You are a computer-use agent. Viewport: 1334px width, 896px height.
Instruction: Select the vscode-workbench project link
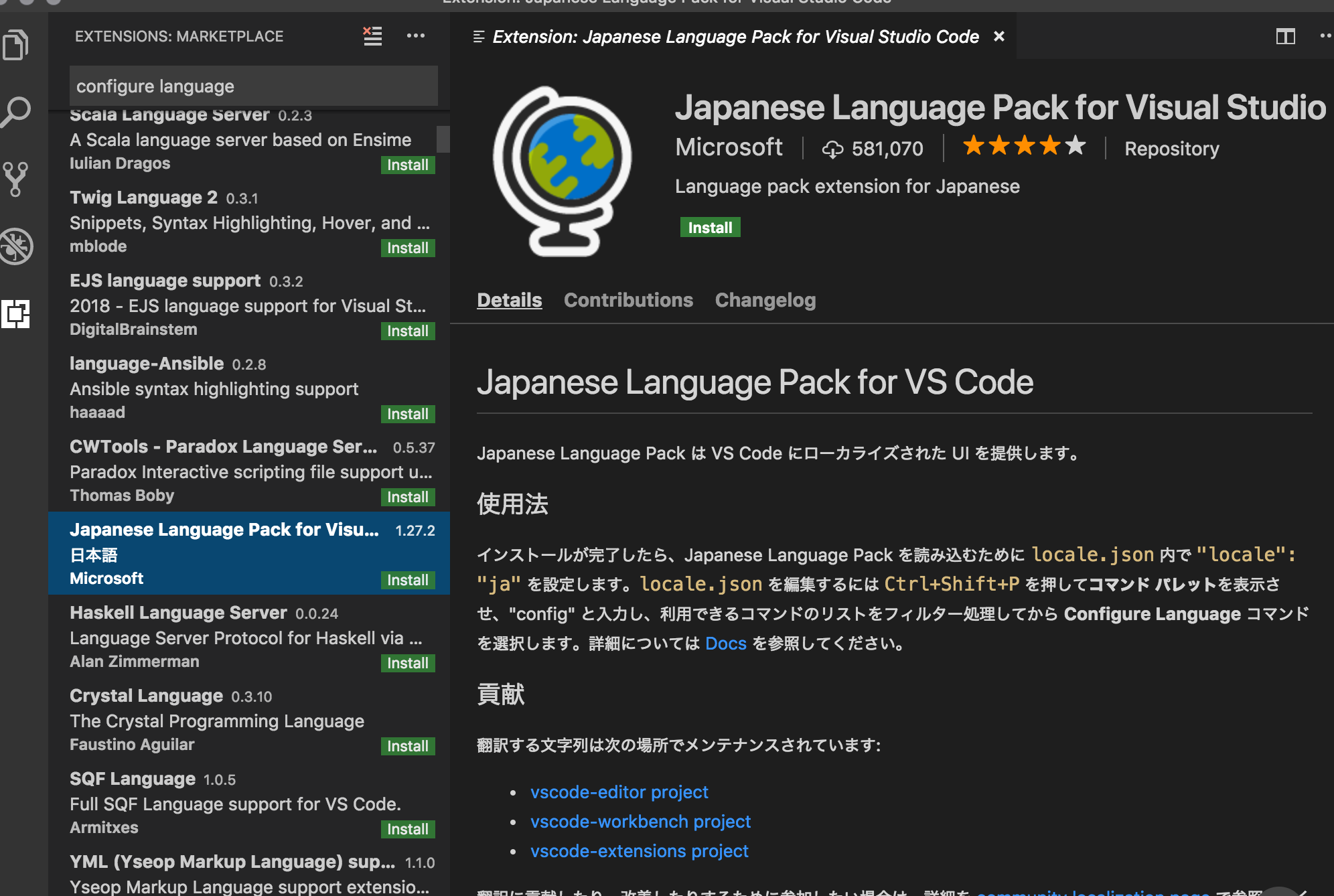(x=641, y=821)
